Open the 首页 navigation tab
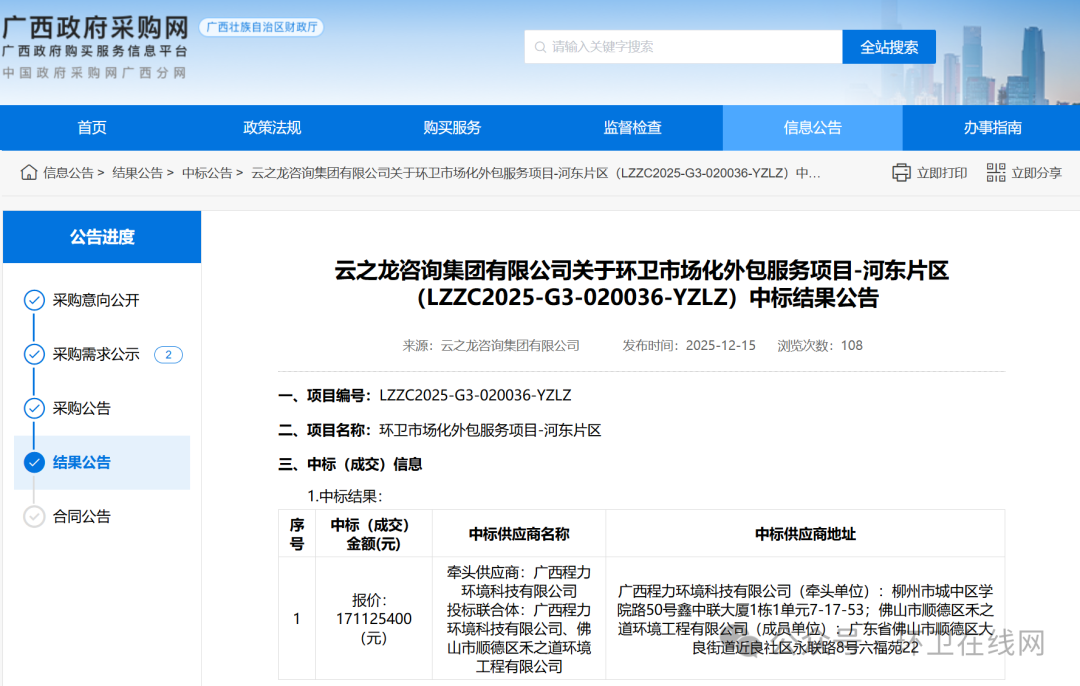This screenshot has width=1080, height=686. 92,127
